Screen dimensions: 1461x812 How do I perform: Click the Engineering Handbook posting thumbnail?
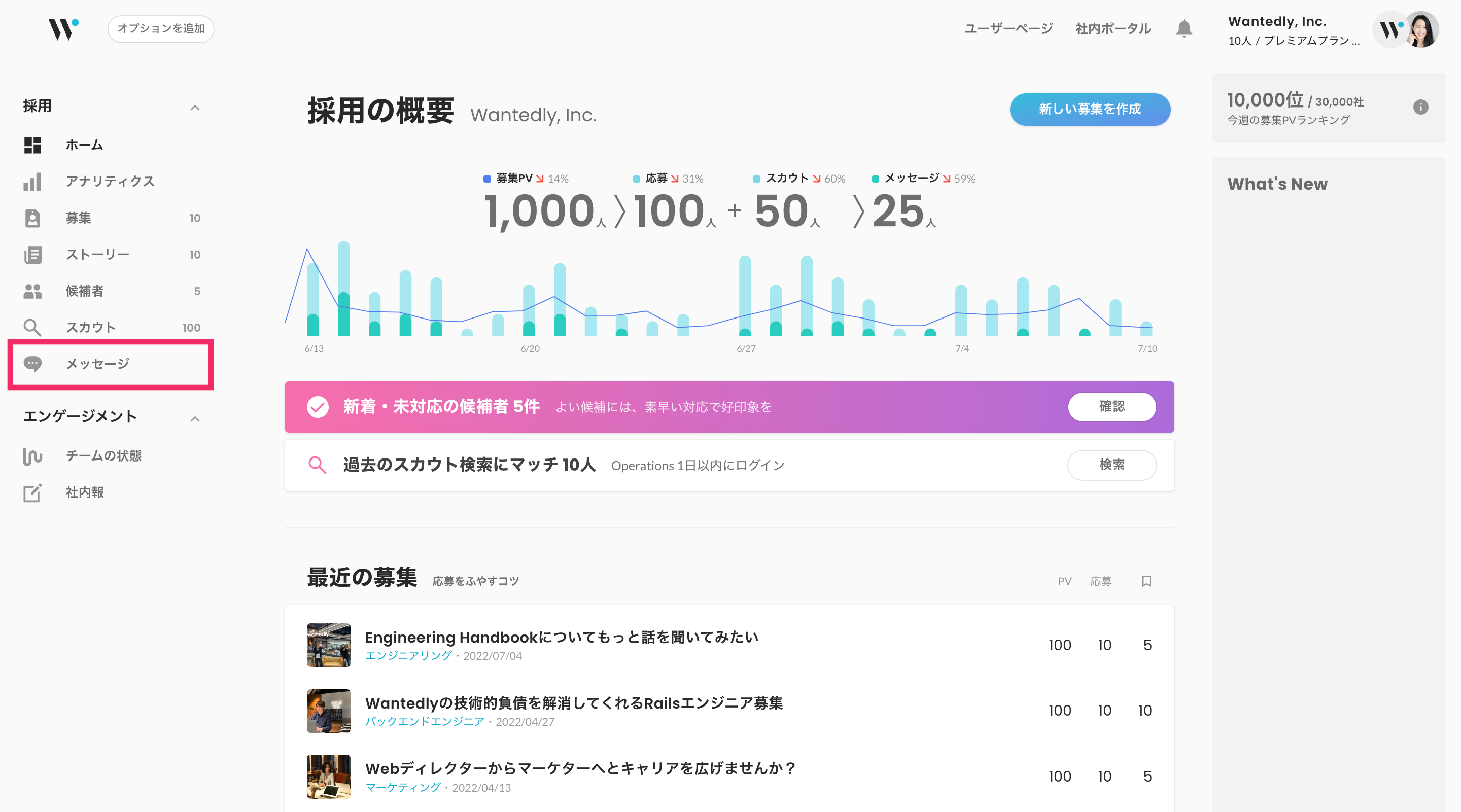328,645
